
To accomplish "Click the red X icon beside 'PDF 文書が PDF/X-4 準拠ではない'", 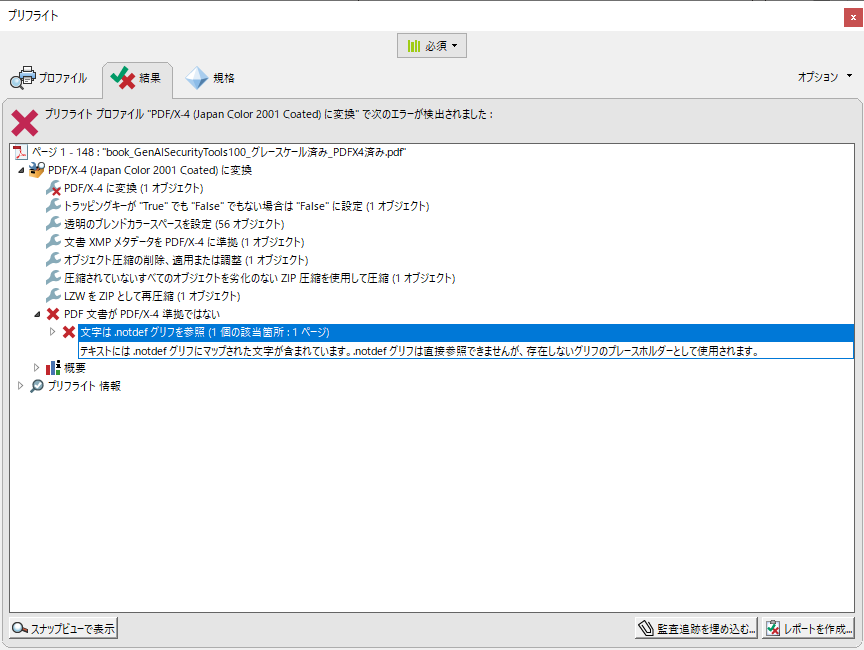I will [54, 314].
